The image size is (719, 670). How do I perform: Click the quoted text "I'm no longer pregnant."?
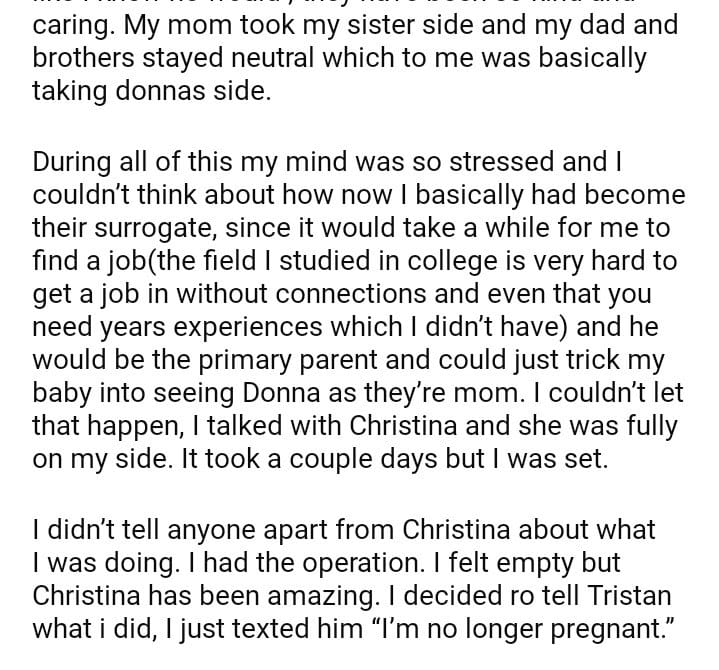pyautogui.click(x=520, y=629)
